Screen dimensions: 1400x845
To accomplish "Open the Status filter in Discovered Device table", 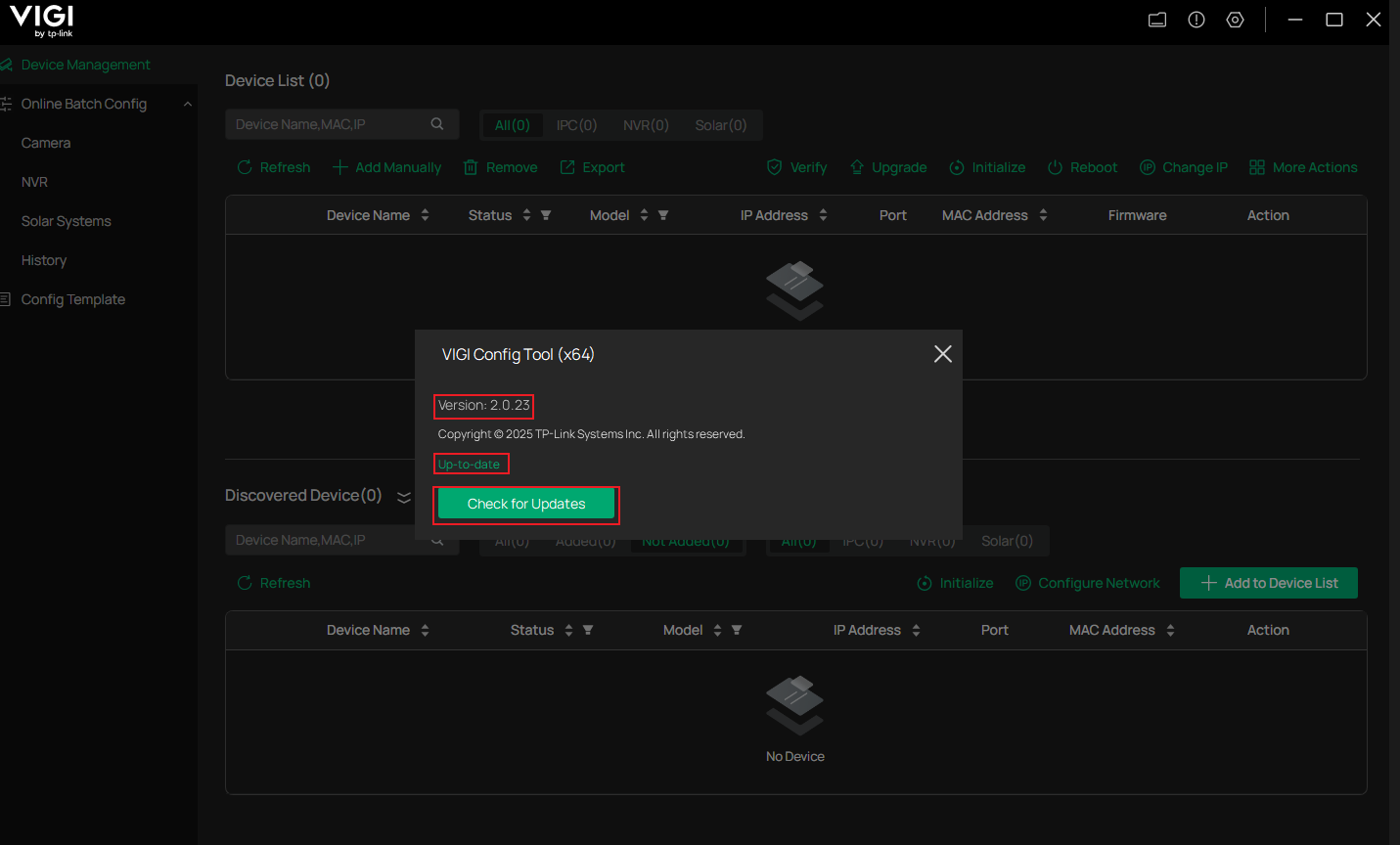I will 588,631.
